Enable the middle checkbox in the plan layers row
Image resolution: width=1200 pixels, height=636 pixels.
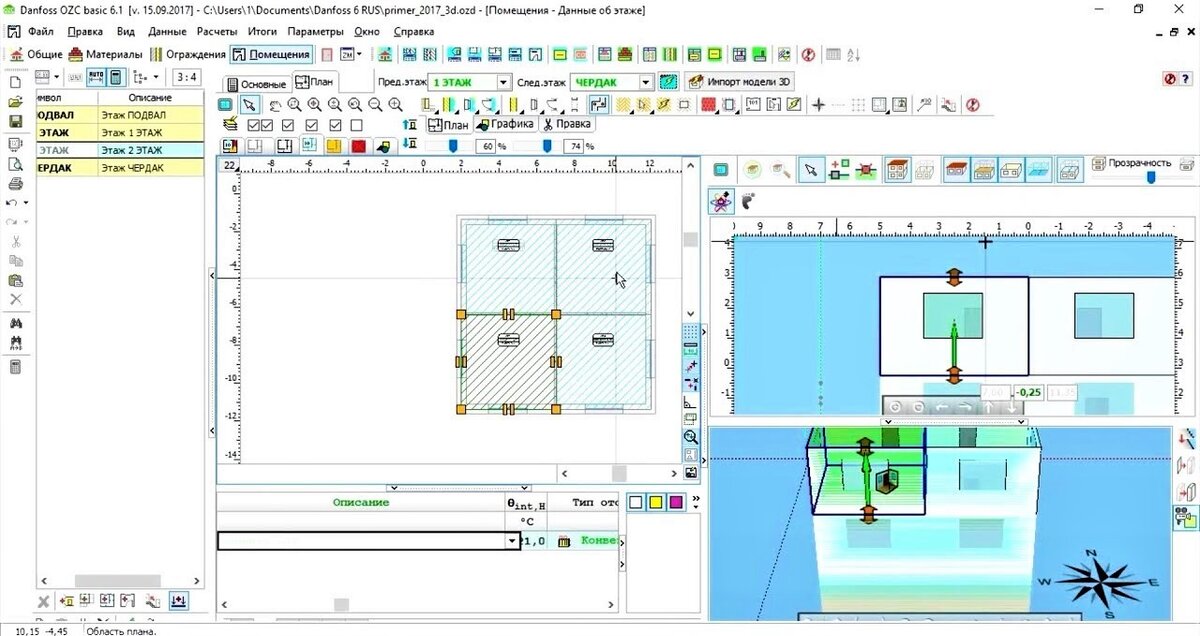[310, 124]
